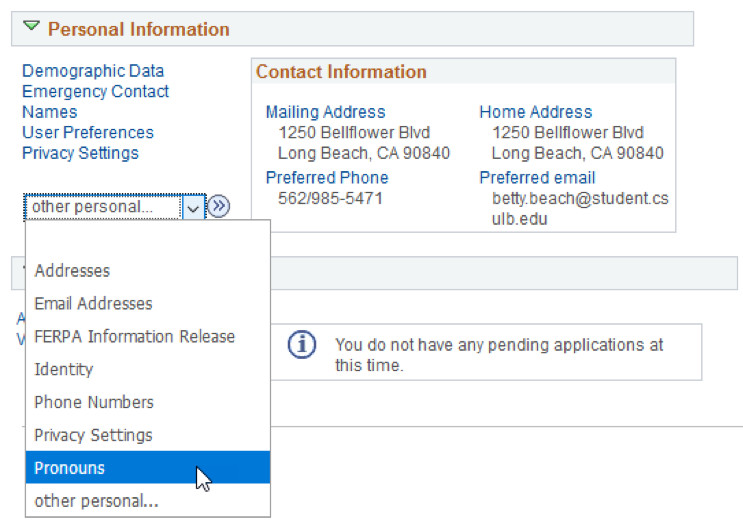Click the Preferred Phone link

(326, 177)
